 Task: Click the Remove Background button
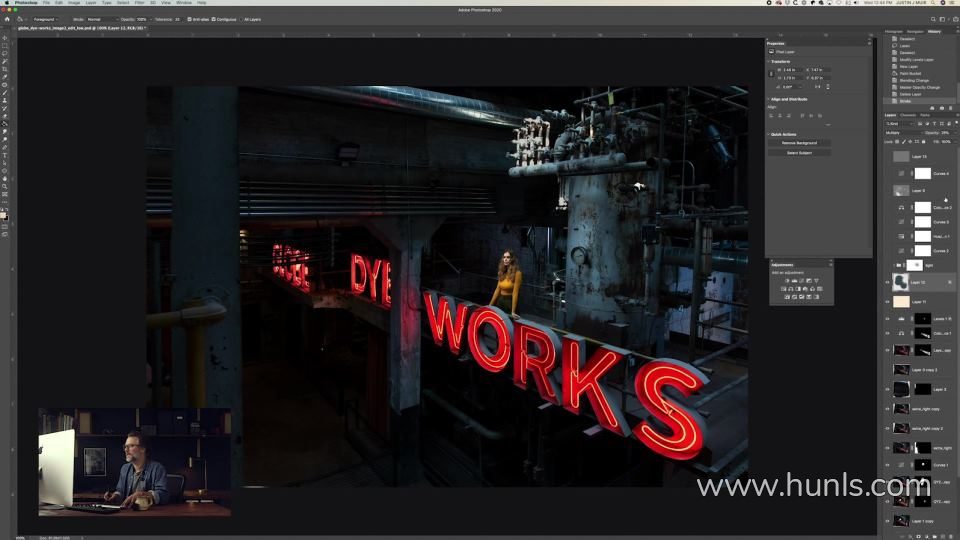[800, 143]
